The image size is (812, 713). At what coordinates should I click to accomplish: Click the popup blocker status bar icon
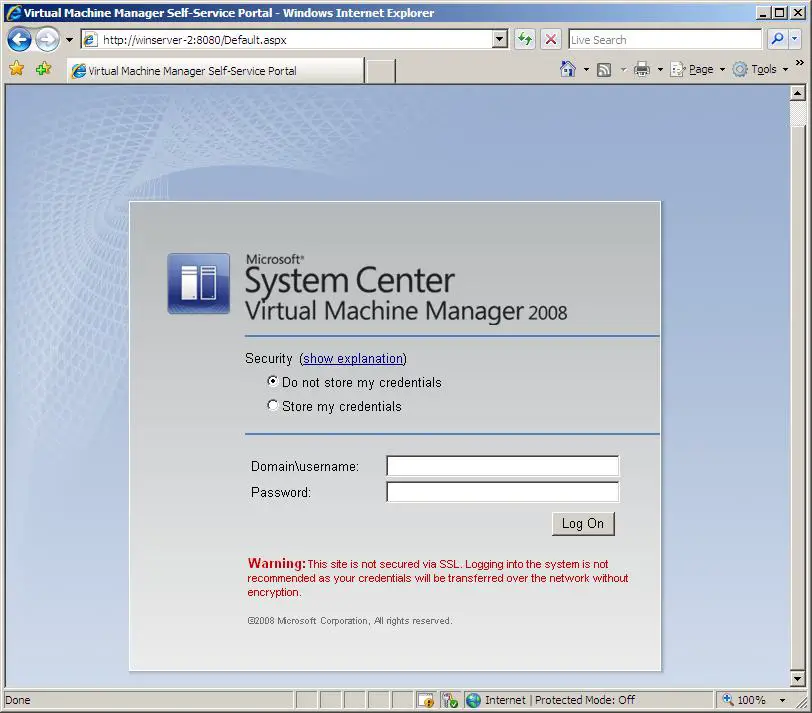pos(426,700)
